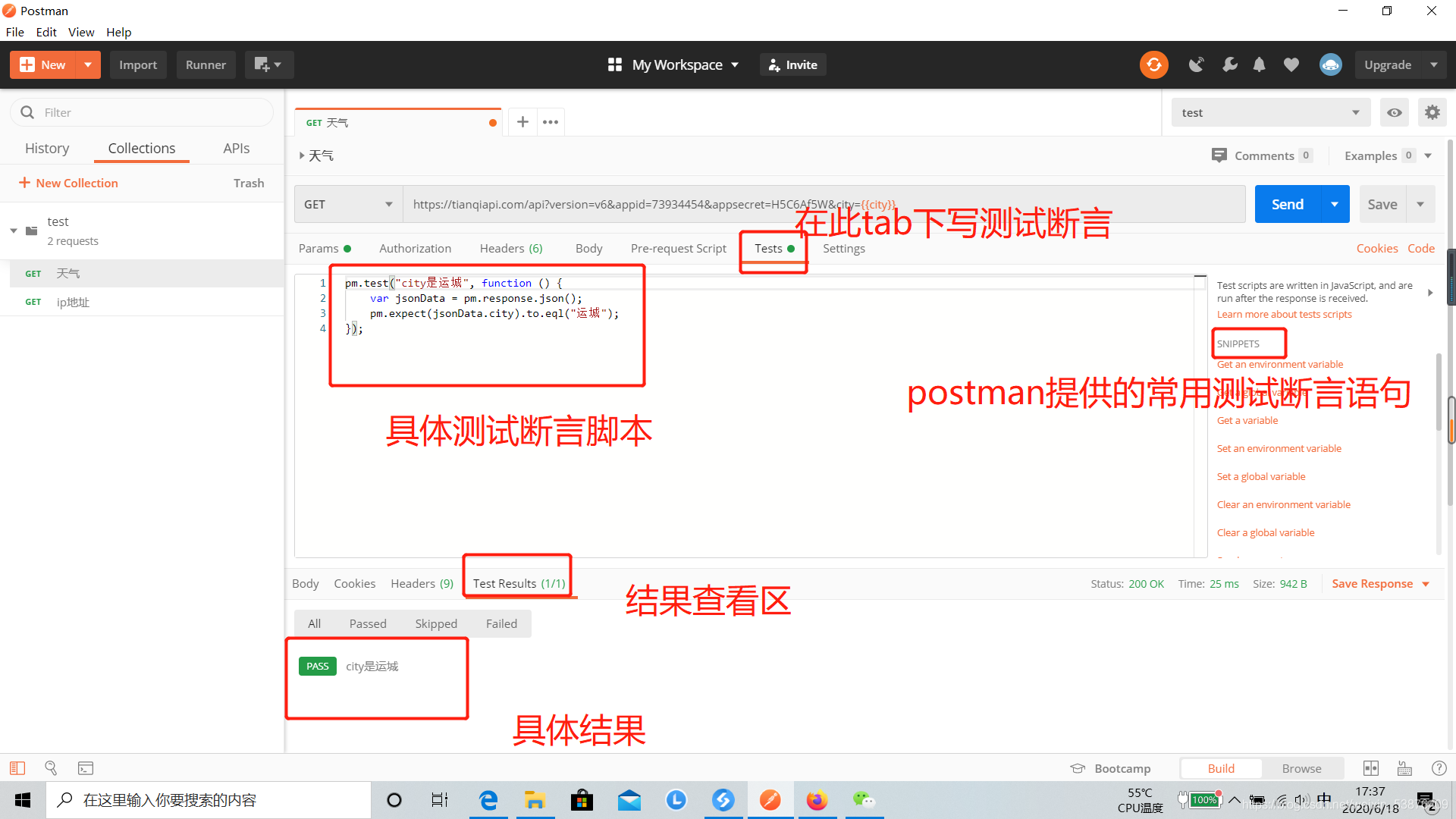The height and width of the screenshot is (819, 1456).
Task: Click the Filter search field
Action: (x=142, y=112)
